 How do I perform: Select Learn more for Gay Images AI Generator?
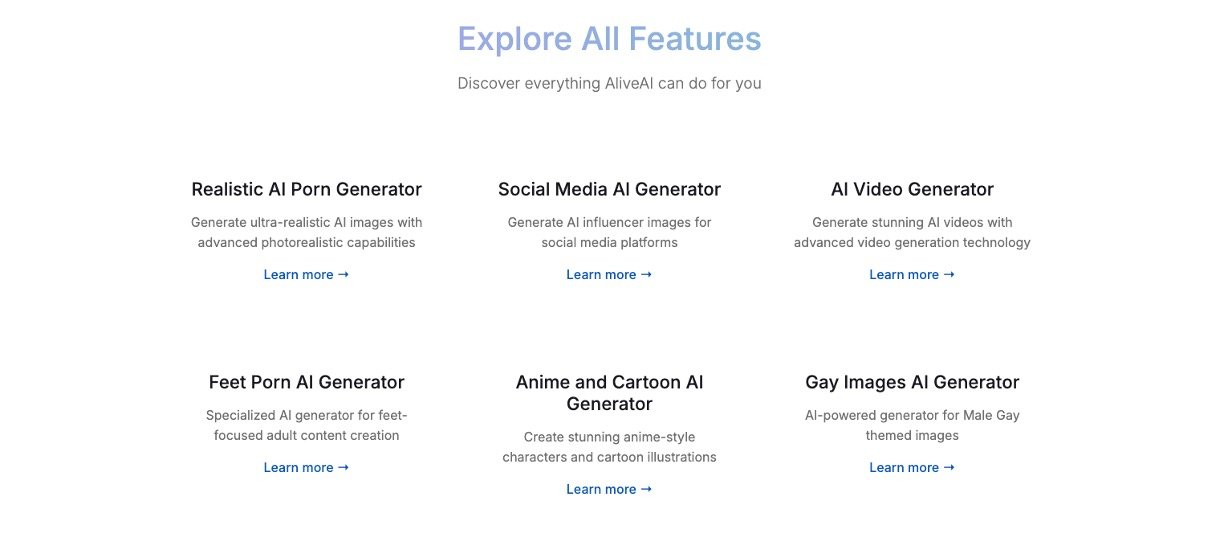coord(912,468)
